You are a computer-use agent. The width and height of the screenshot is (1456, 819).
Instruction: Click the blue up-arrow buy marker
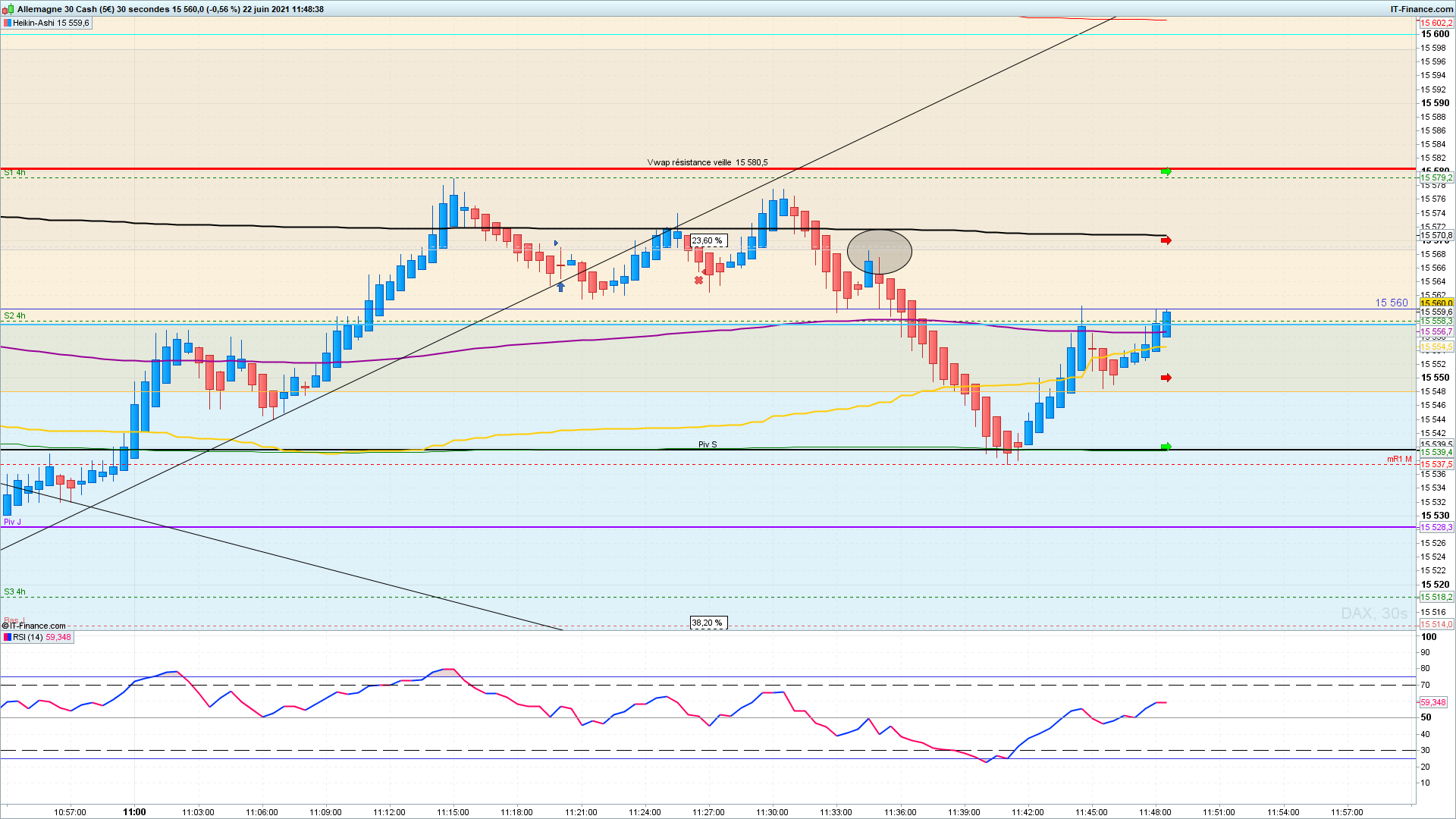point(560,287)
